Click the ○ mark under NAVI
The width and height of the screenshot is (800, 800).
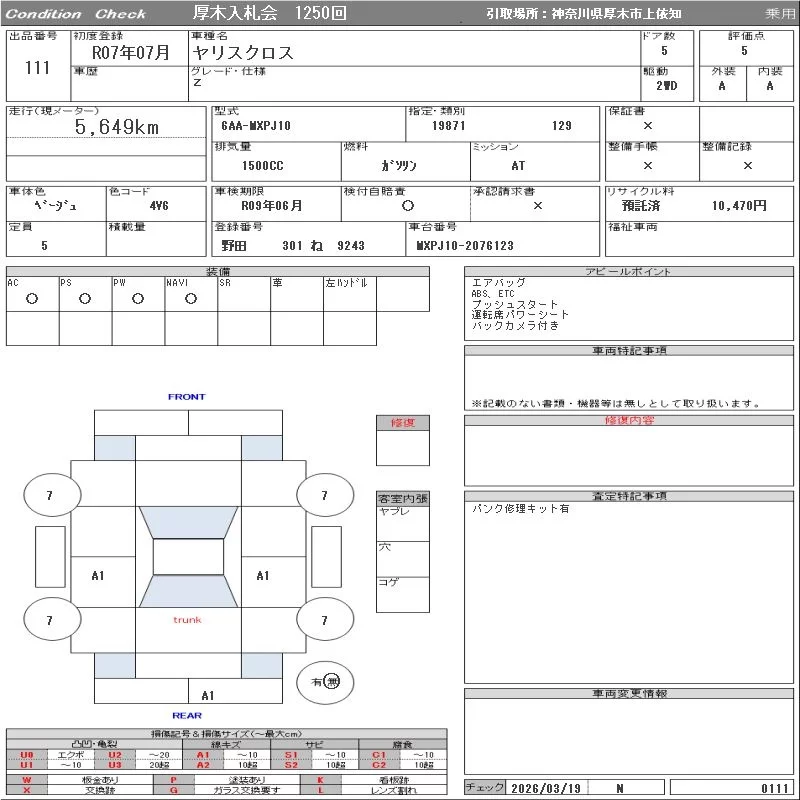point(191,299)
